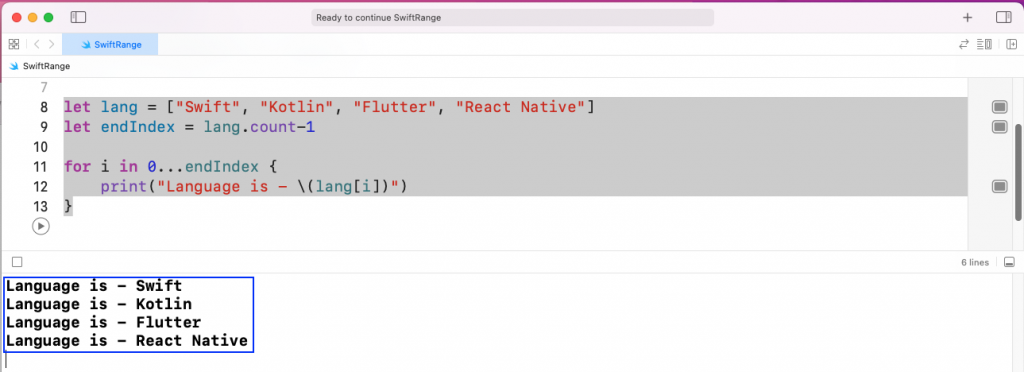1024x372 pixels.
Task: Toggle the navigator sidebar icon
Action: (x=78, y=18)
